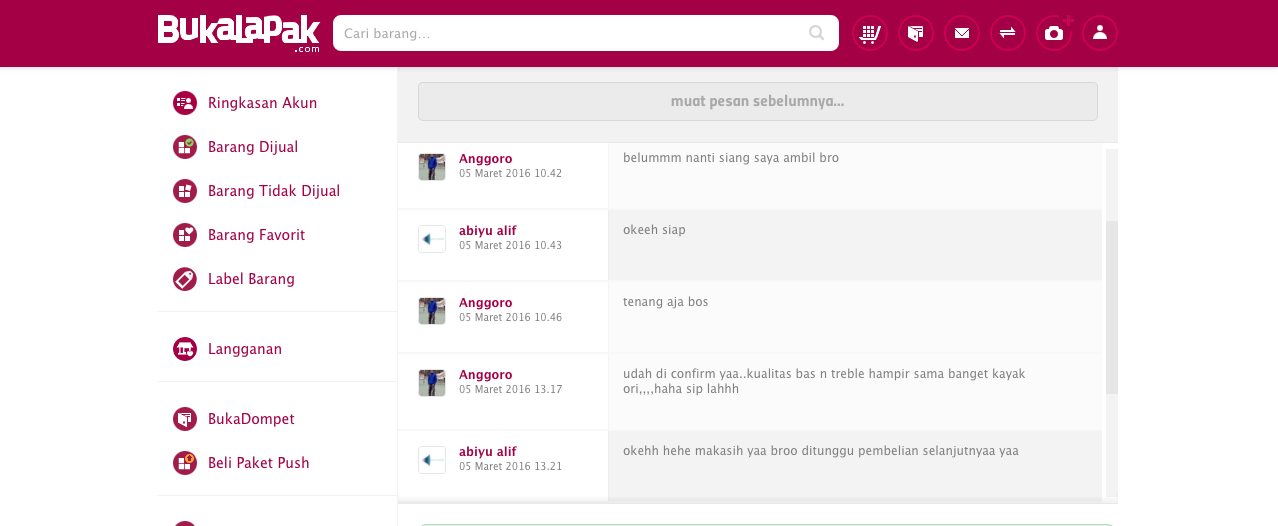Click message starting 'okehh hehe makasih'

821,451
